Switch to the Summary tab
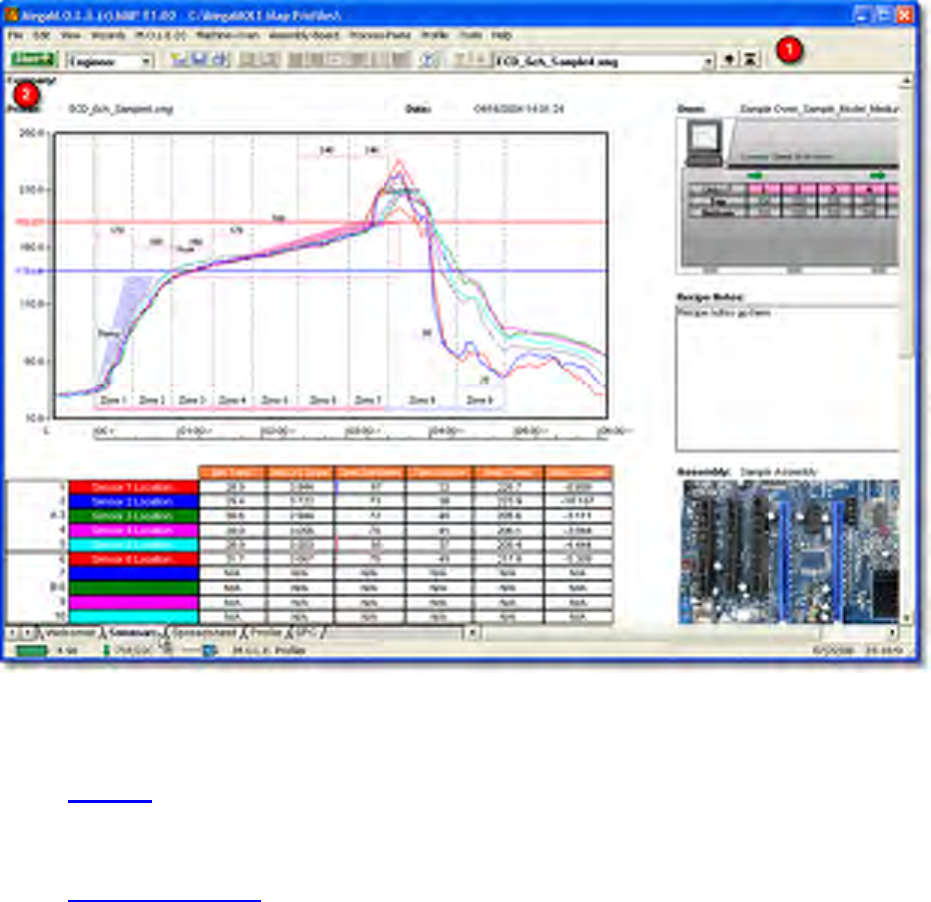The height and width of the screenshot is (902, 931). click(x=133, y=633)
